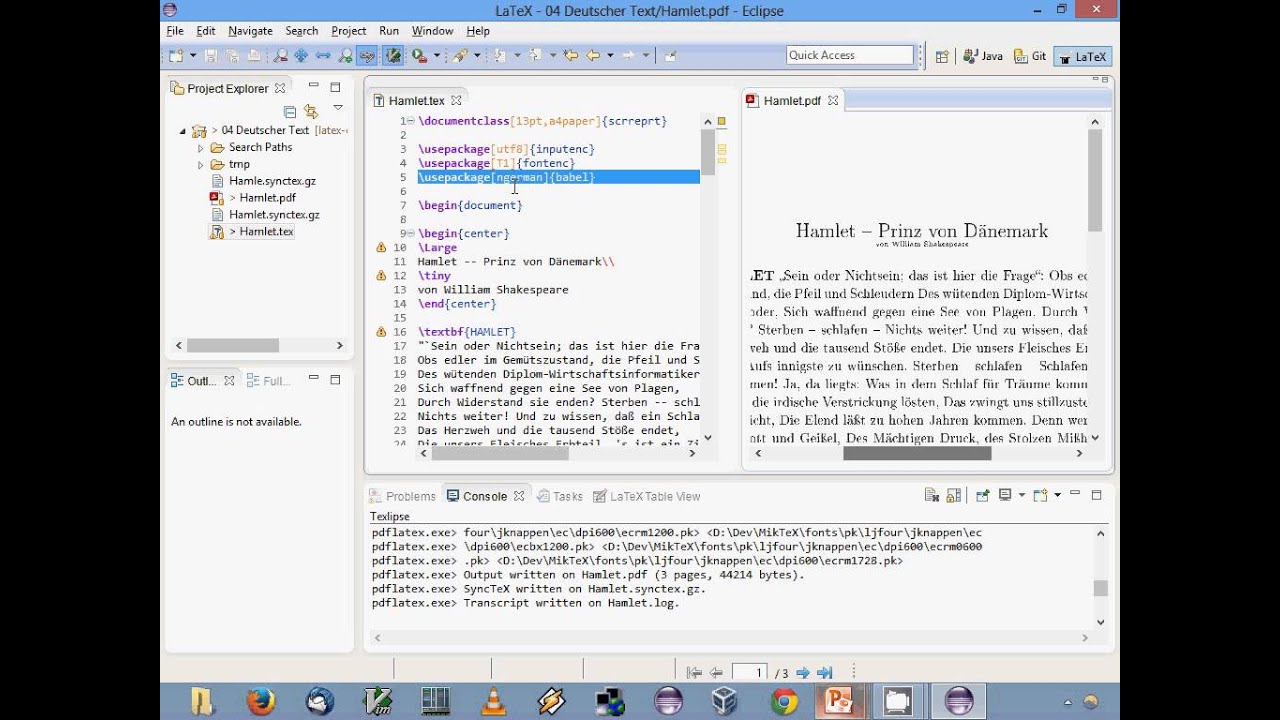This screenshot has height=720, width=1280.
Task: Close the Hamlet.pdf tab
Action: 832,101
